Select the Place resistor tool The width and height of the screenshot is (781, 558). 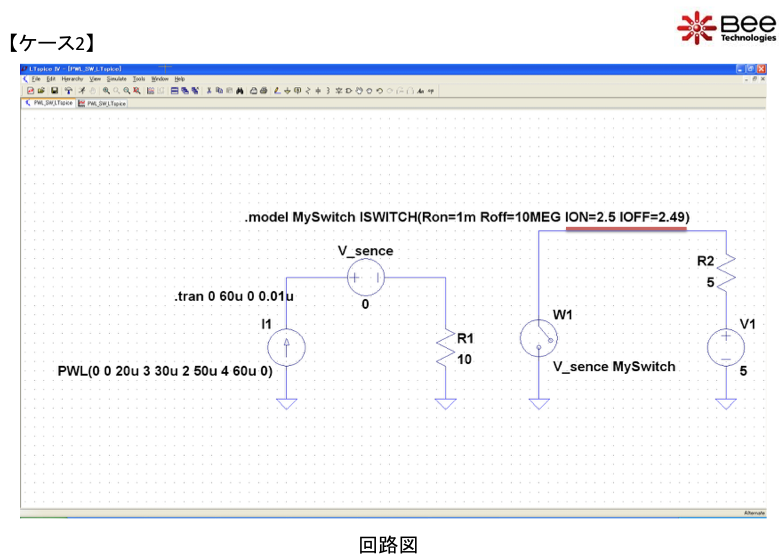[307, 90]
